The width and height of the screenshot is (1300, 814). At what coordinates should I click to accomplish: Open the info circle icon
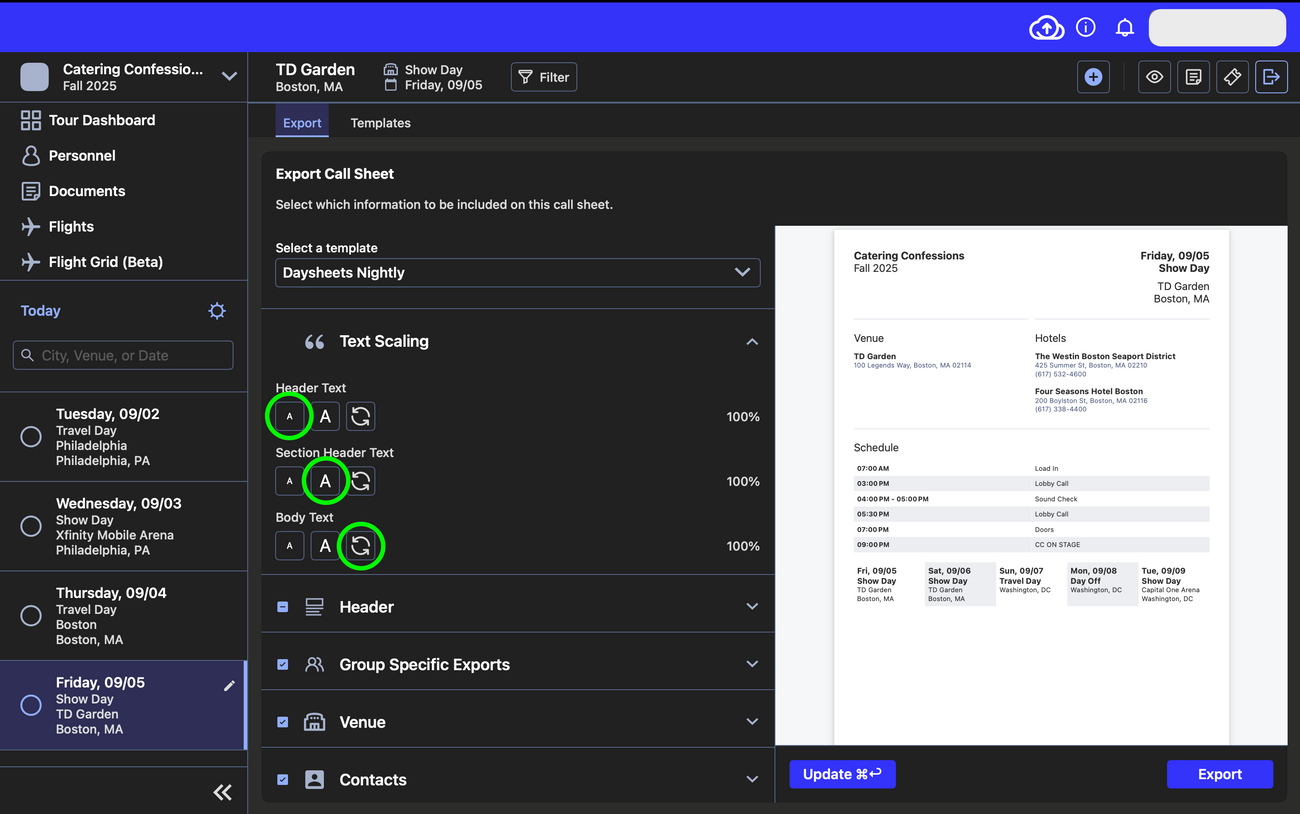point(1086,28)
